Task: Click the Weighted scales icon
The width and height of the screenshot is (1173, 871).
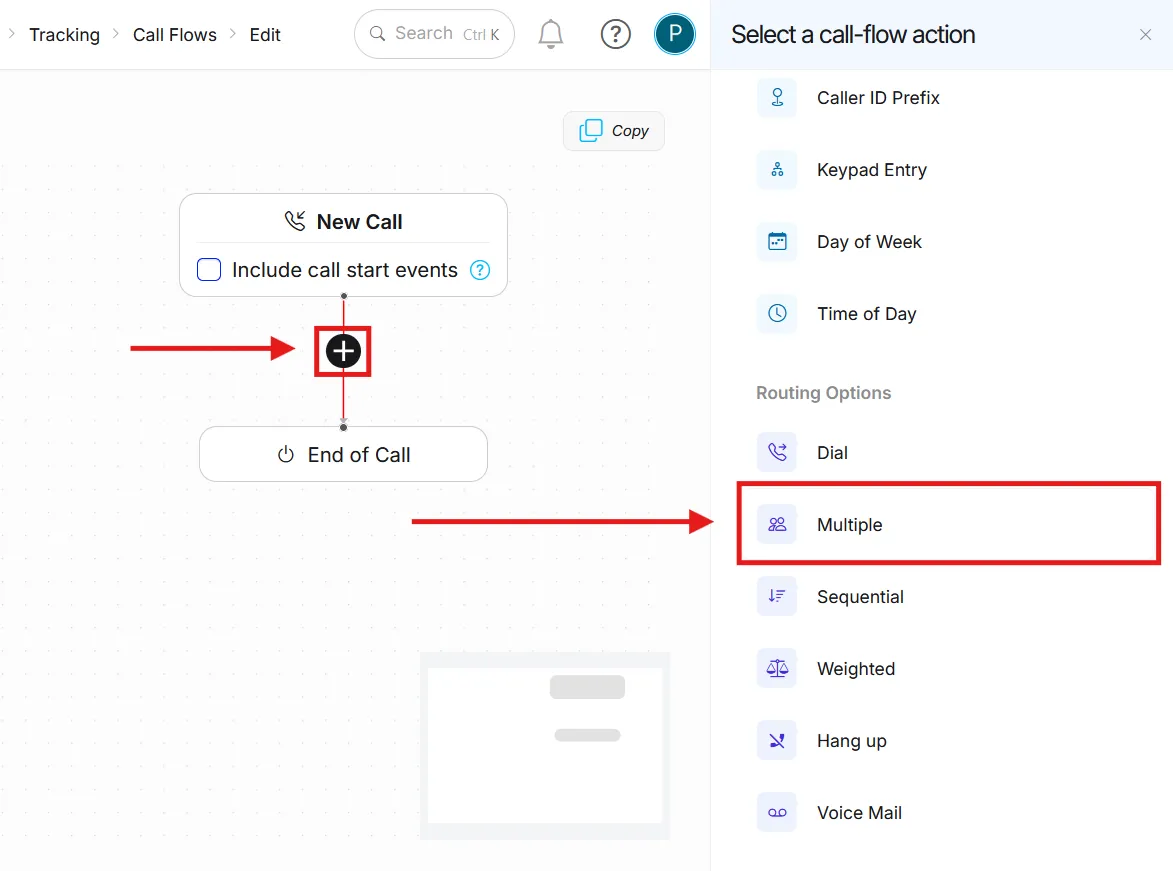Action: coord(777,668)
